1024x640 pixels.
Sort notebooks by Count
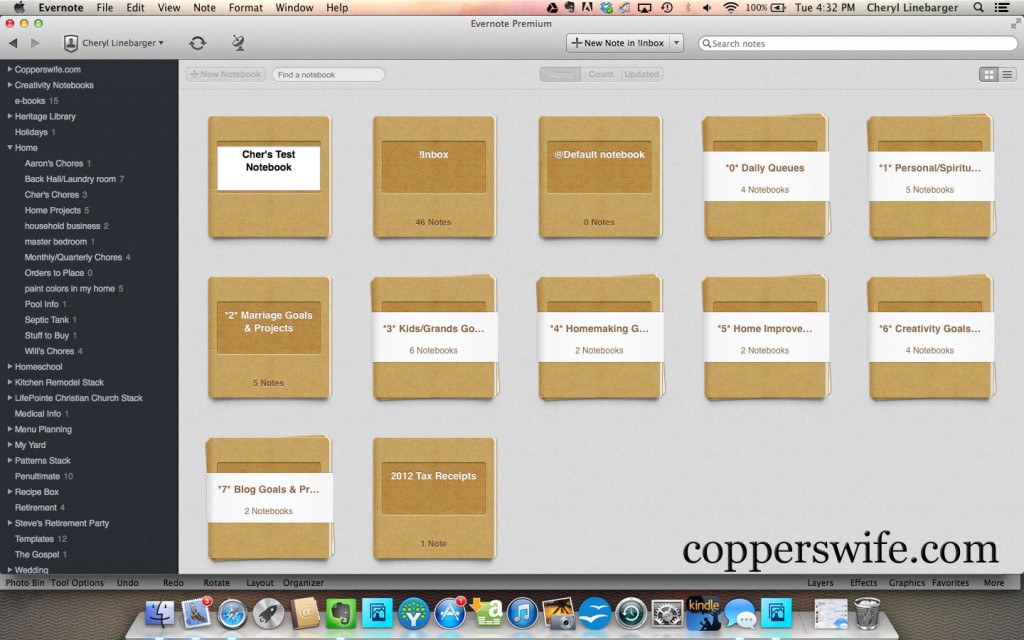point(601,74)
